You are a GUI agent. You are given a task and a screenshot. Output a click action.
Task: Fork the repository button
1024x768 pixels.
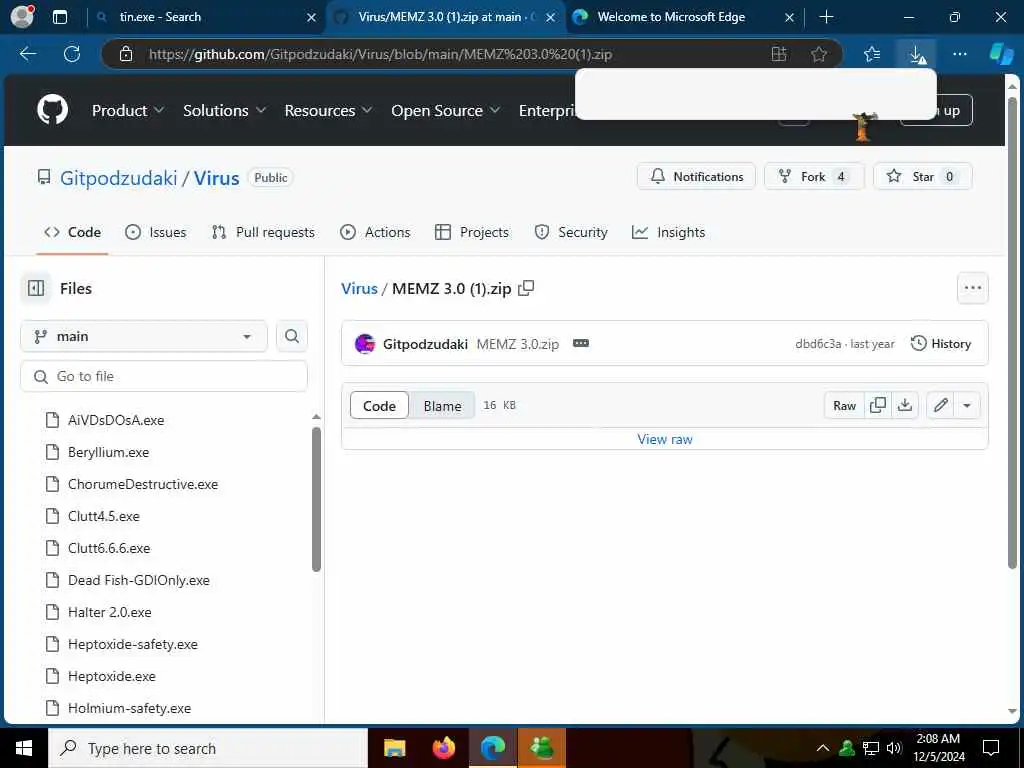coord(814,176)
